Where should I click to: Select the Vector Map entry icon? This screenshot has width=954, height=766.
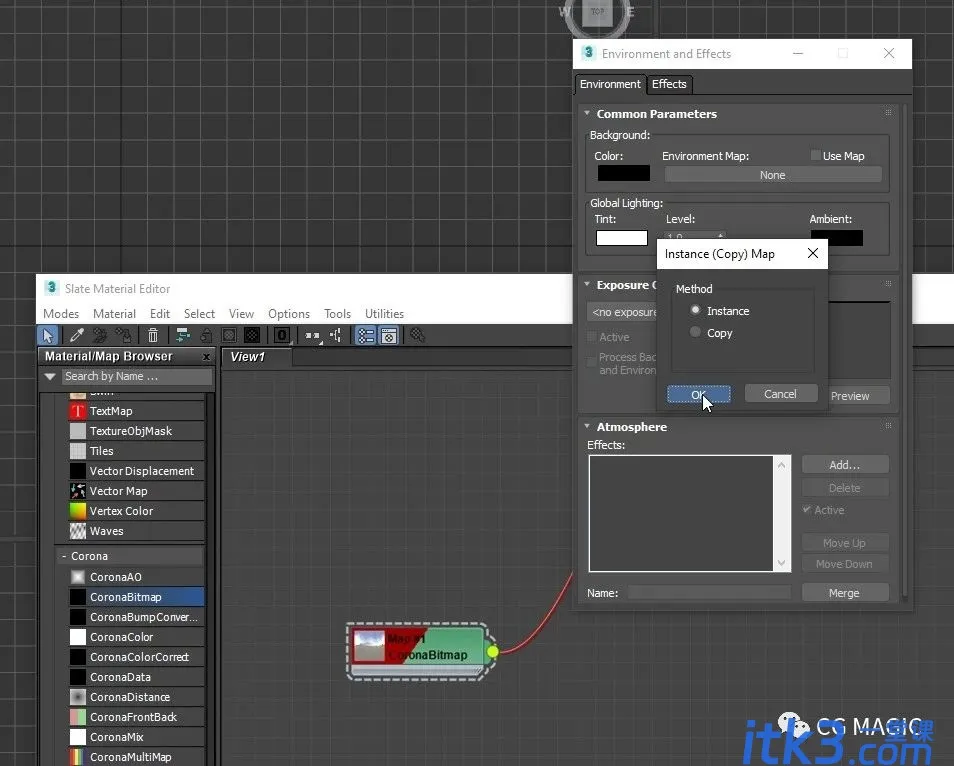click(x=78, y=491)
